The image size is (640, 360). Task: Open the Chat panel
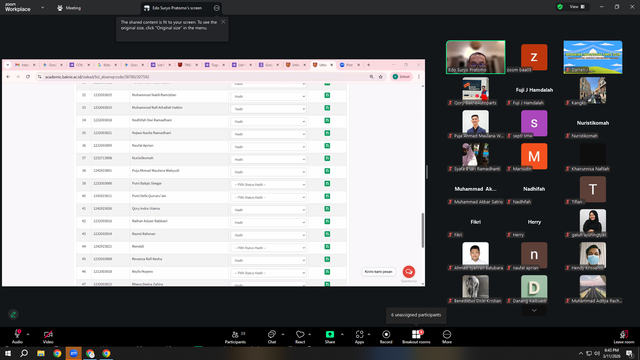(271, 337)
